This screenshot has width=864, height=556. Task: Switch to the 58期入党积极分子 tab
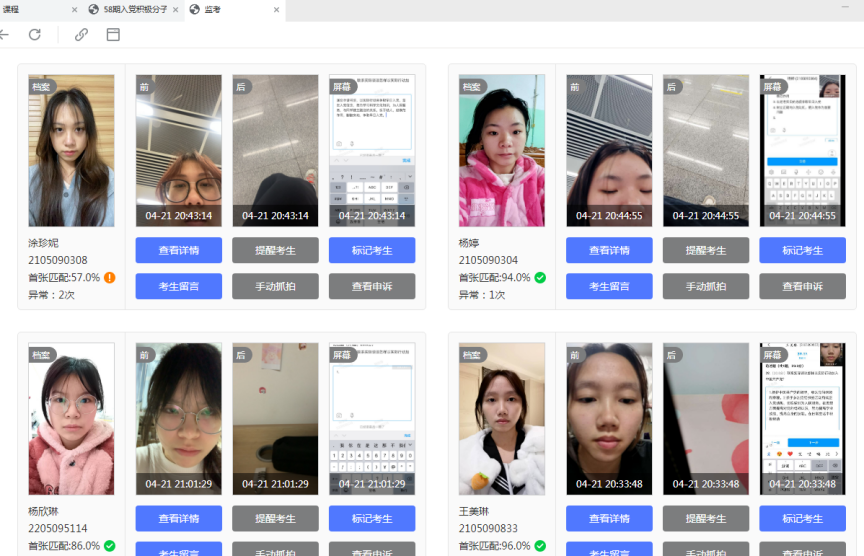[132, 9]
